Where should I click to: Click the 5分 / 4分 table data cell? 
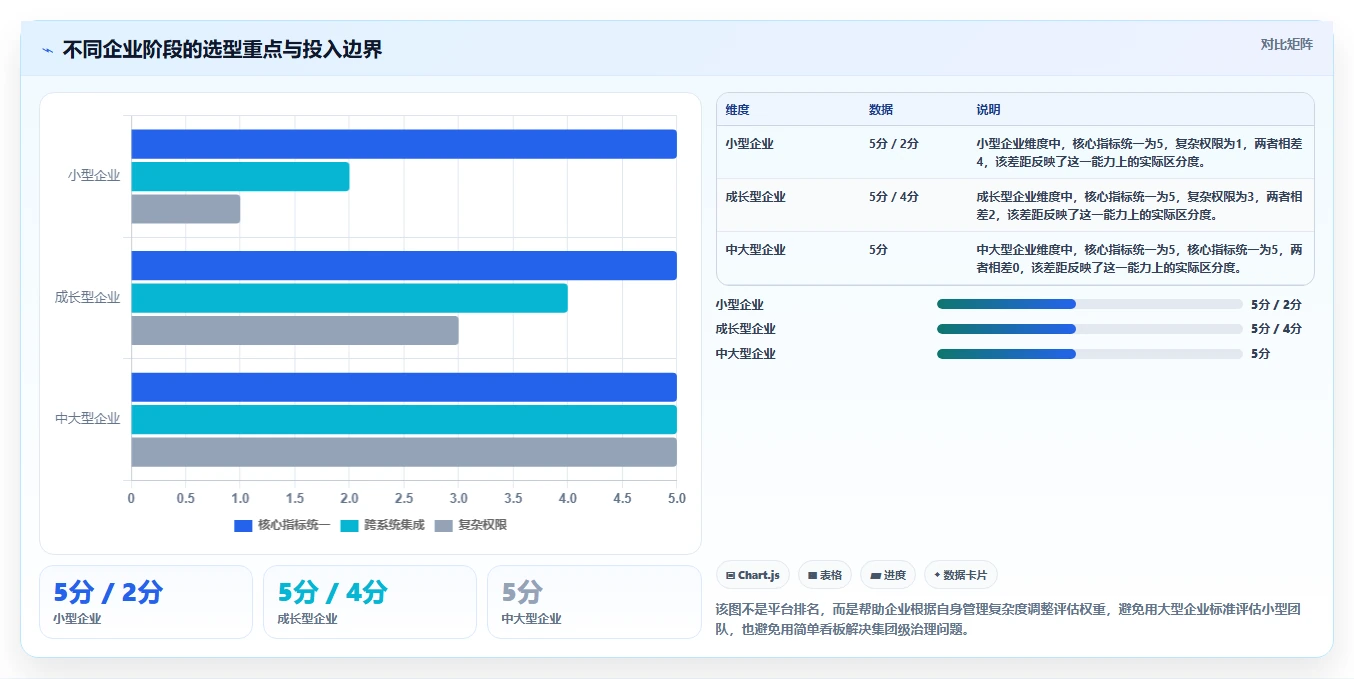[x=894, y=197]
